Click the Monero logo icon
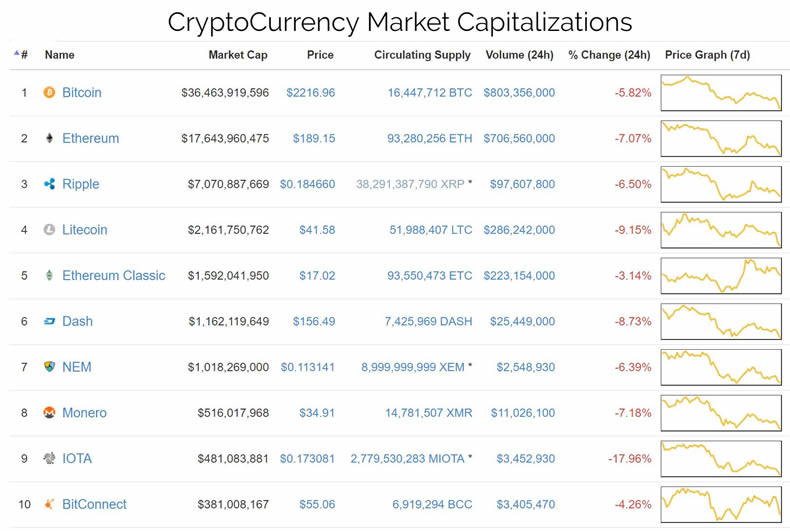 49,413
